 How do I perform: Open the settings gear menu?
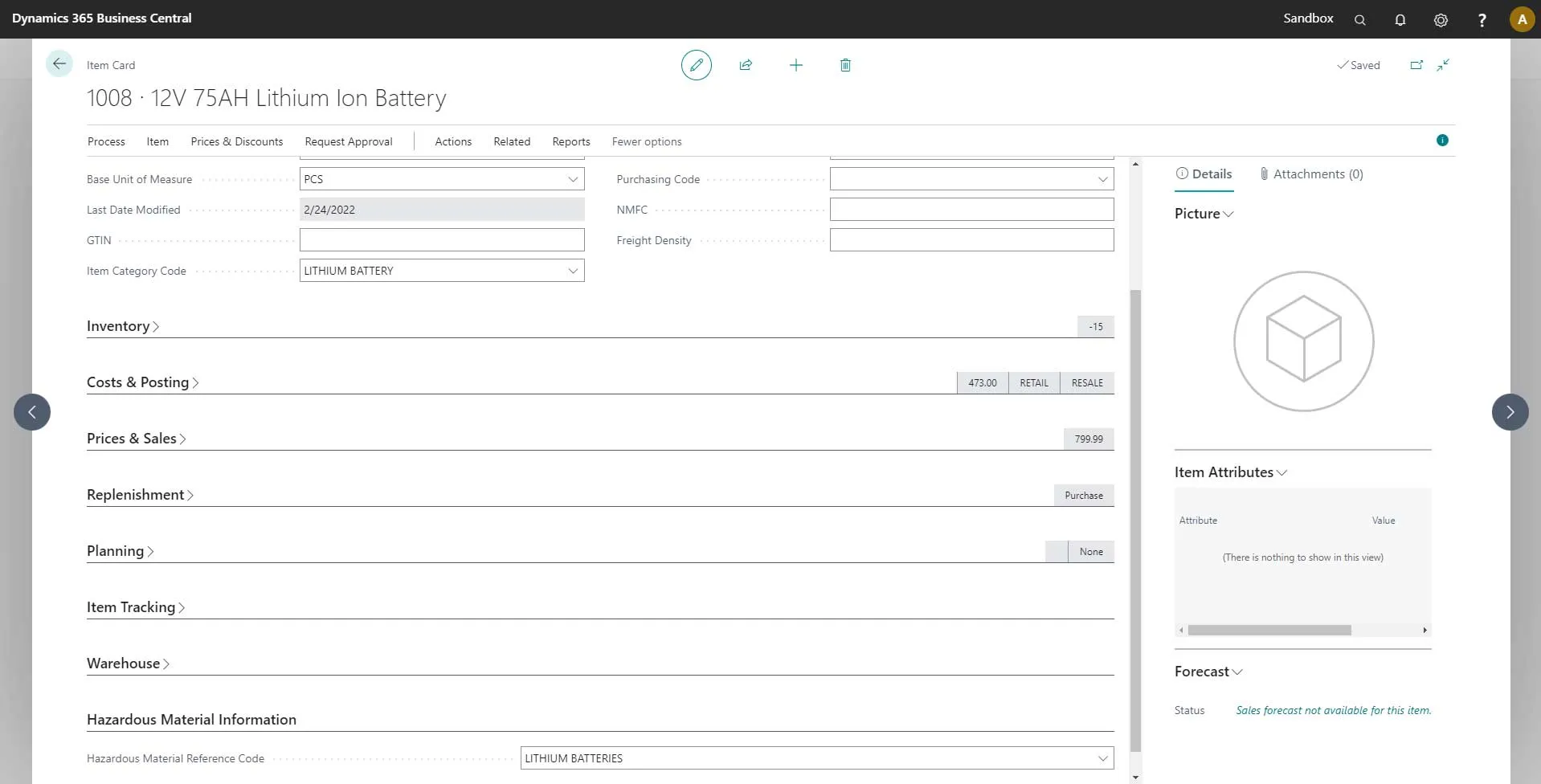[1441, 19]
